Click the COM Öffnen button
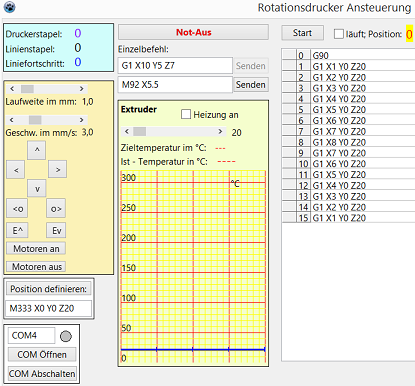The width and height of the screenshot is (415, 386). click(42, 354)
